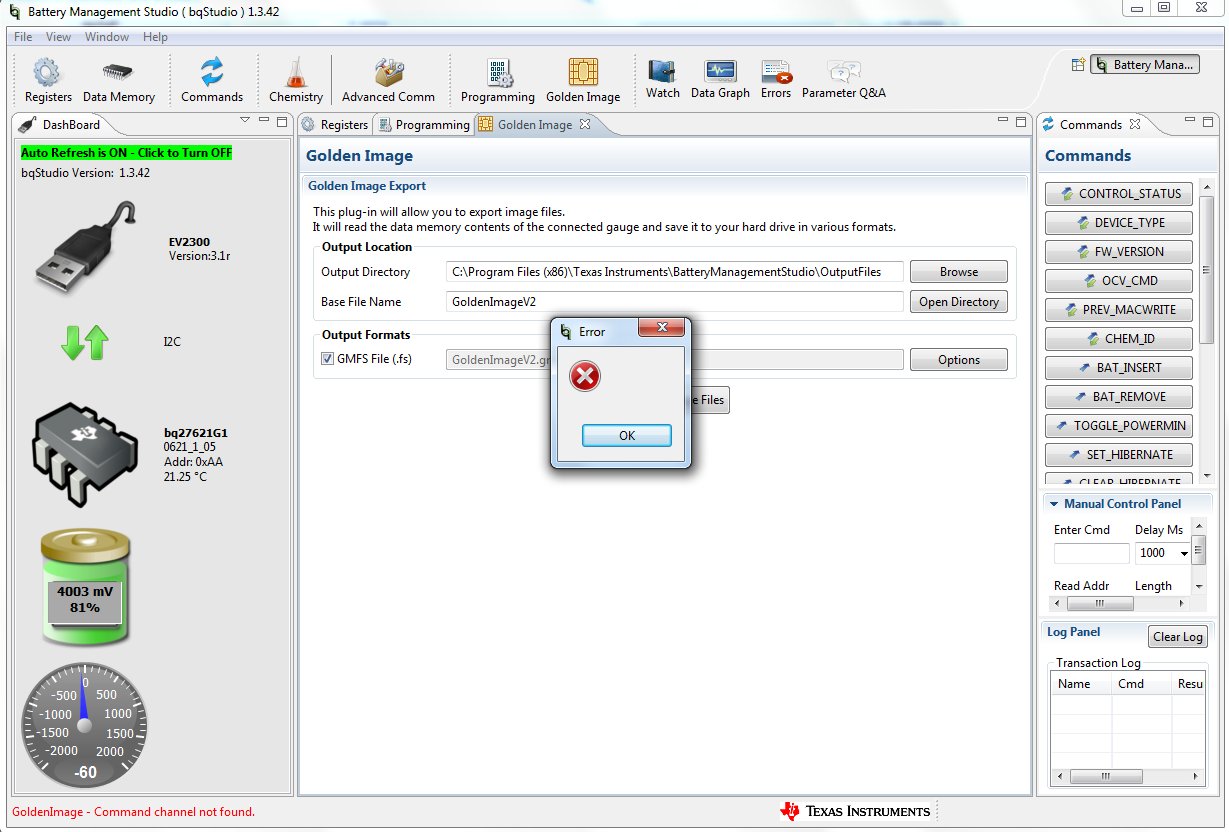Open the File menu

23,37
